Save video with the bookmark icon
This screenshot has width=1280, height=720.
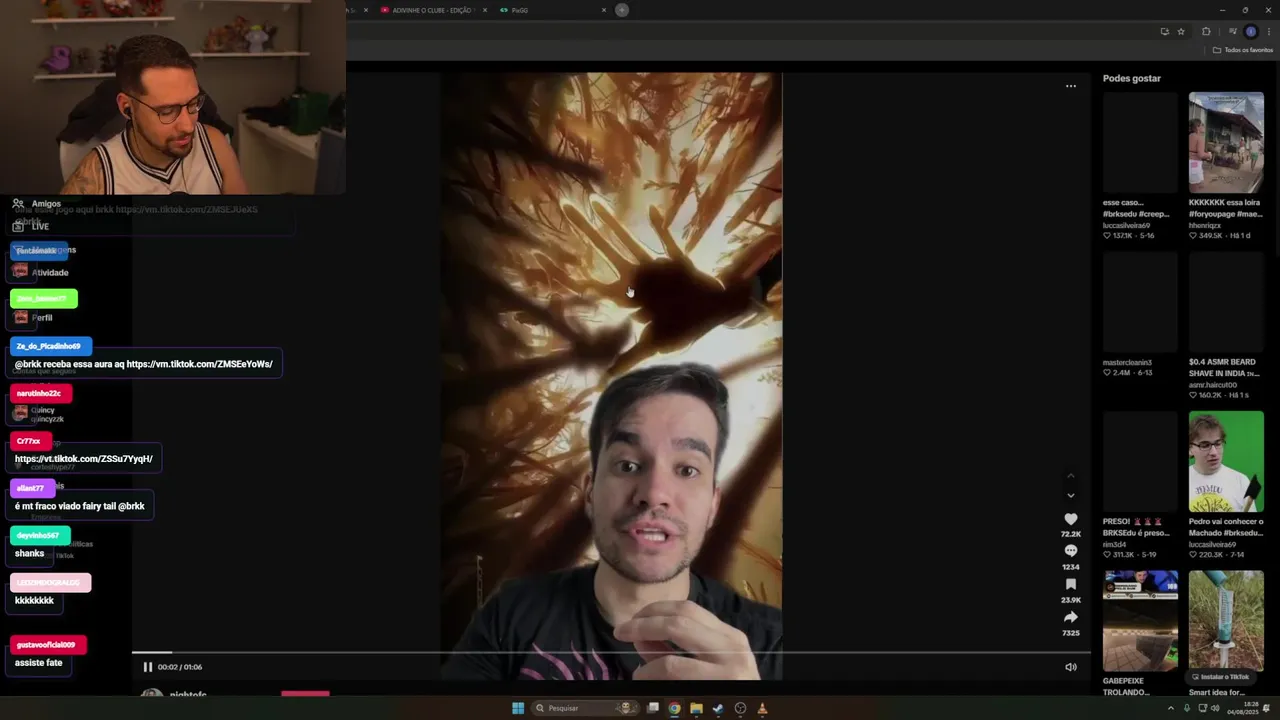pyautogui.click(x=1070, y=584)
